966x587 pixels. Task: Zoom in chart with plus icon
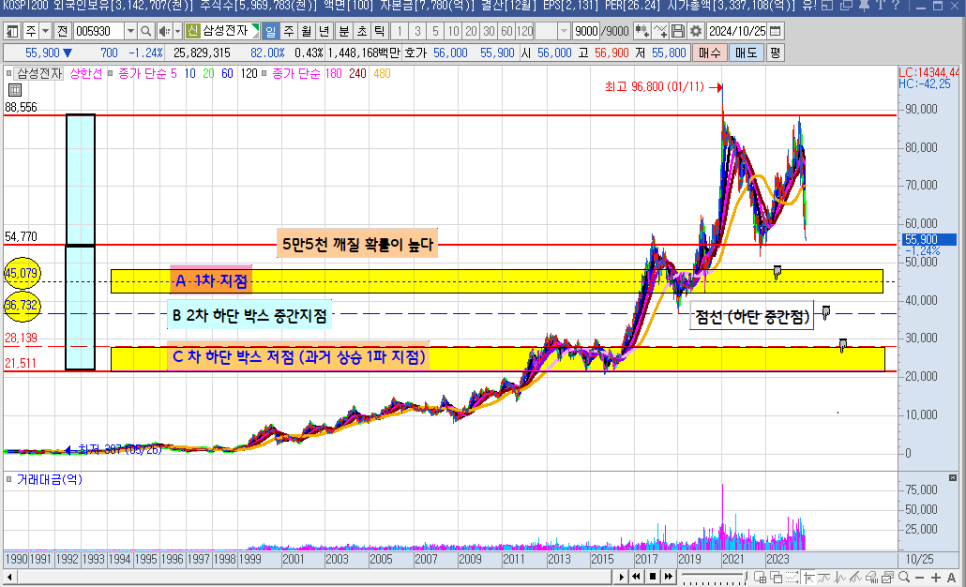936,577
